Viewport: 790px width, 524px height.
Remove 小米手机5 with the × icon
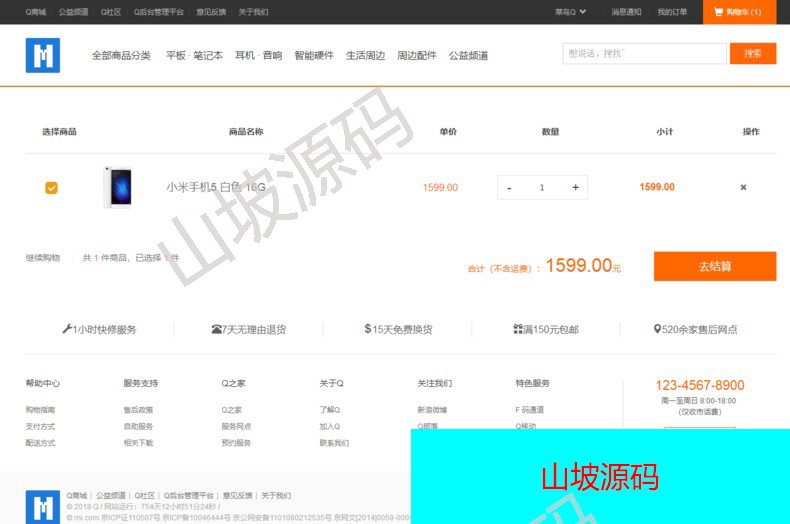[743, 187]
